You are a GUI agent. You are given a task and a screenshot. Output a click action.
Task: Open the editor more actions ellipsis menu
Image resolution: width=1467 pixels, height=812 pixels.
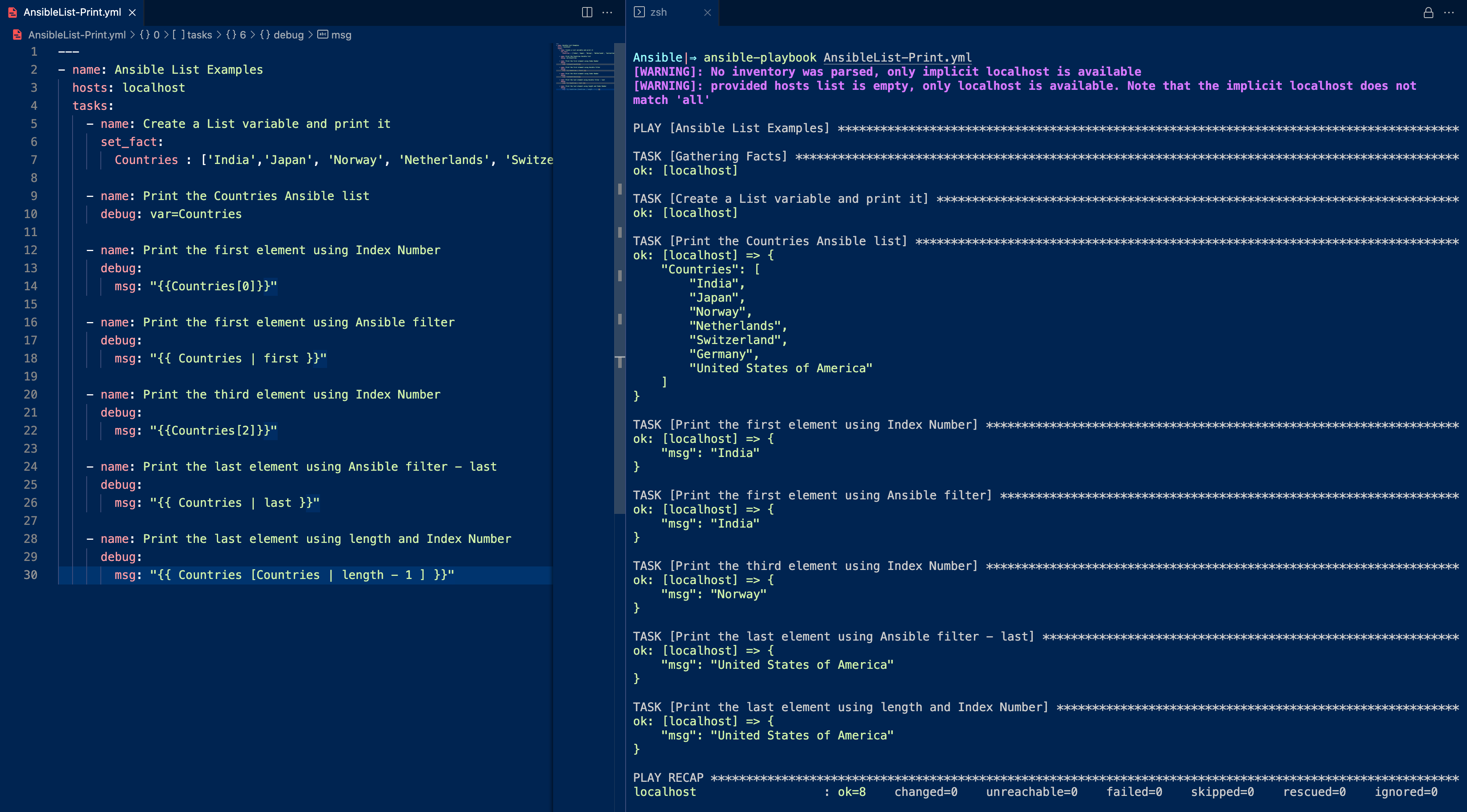point(607,13)
